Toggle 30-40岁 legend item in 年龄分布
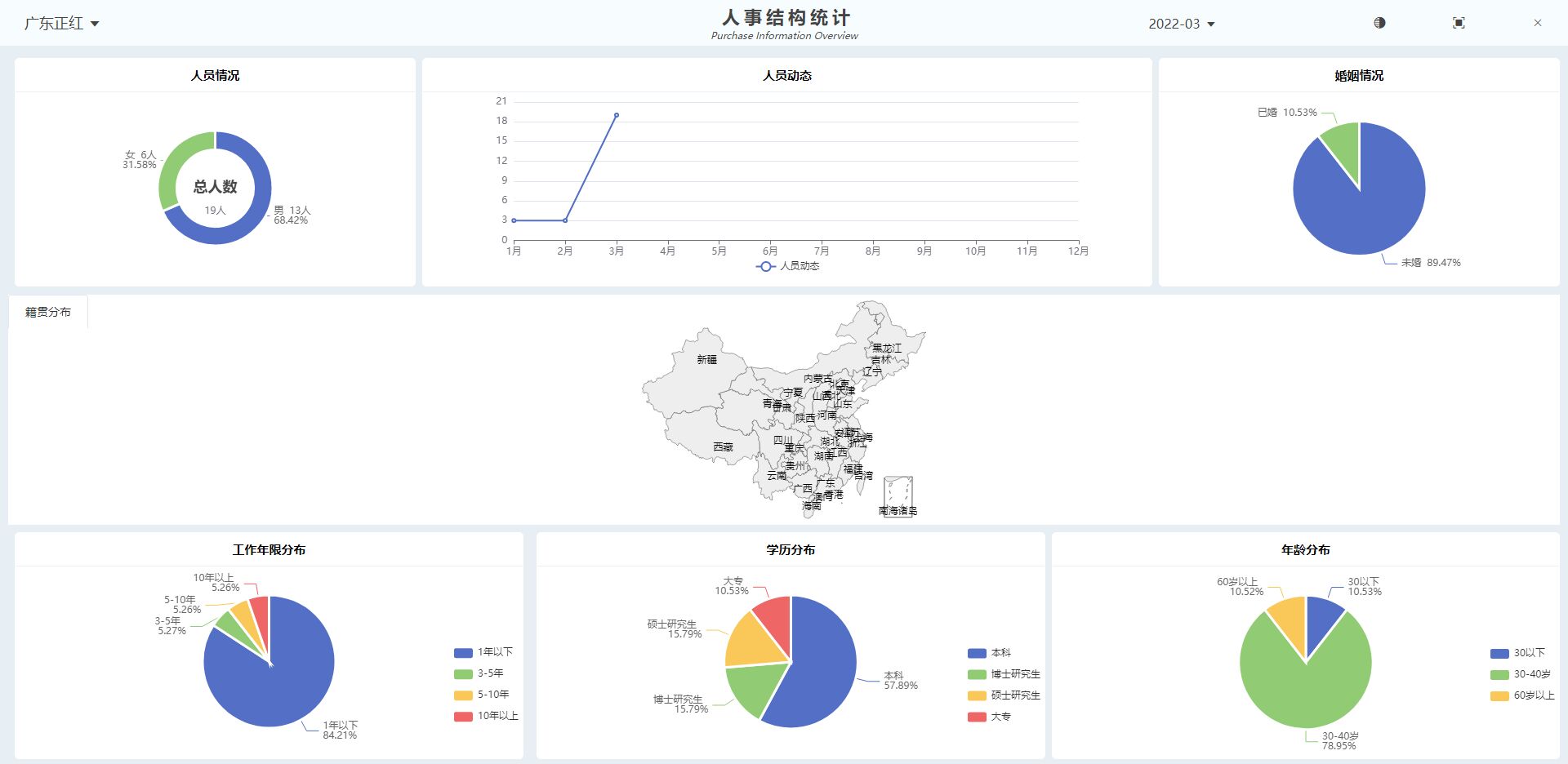 [1521, 674]
